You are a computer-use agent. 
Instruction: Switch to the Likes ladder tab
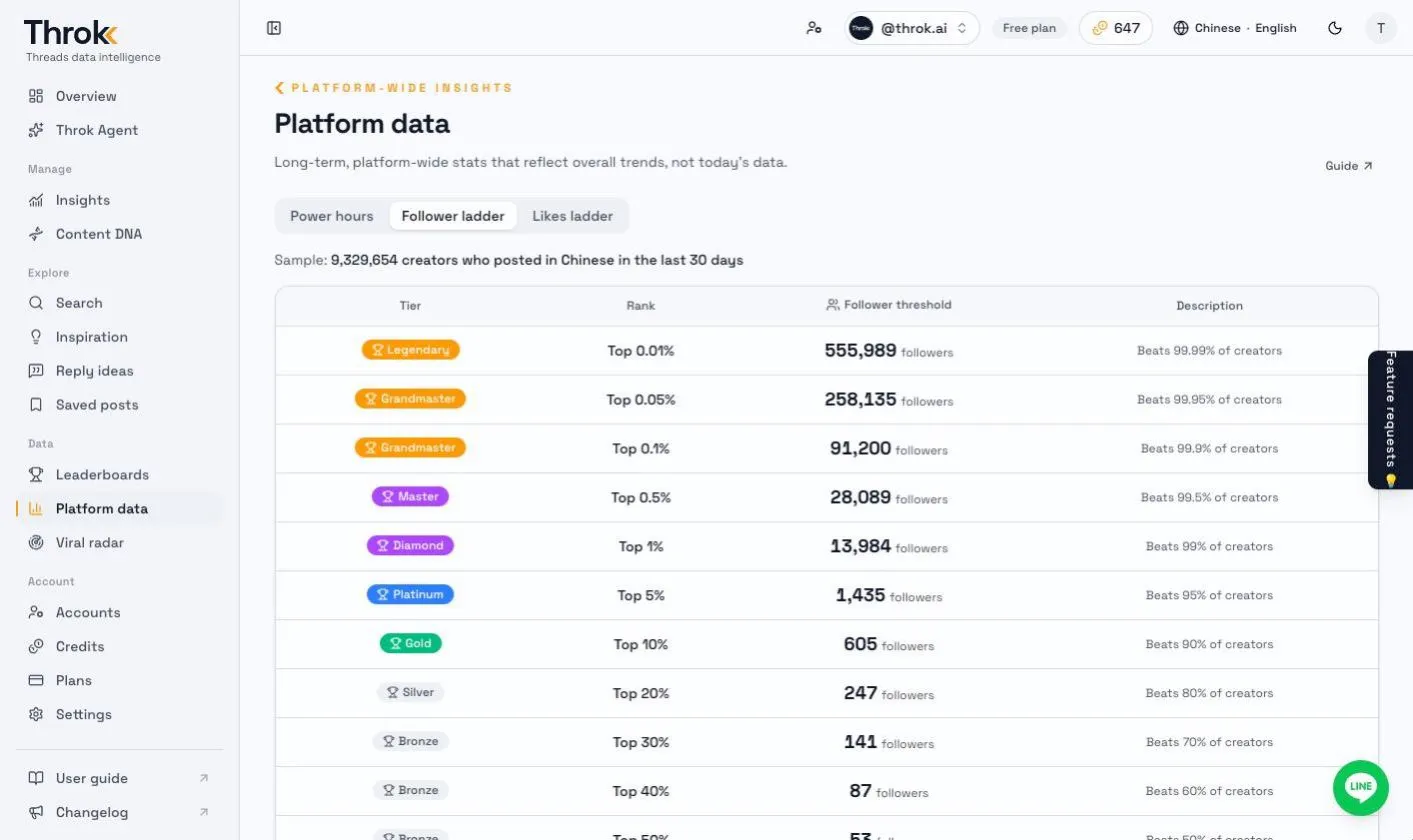click(572, 216)
